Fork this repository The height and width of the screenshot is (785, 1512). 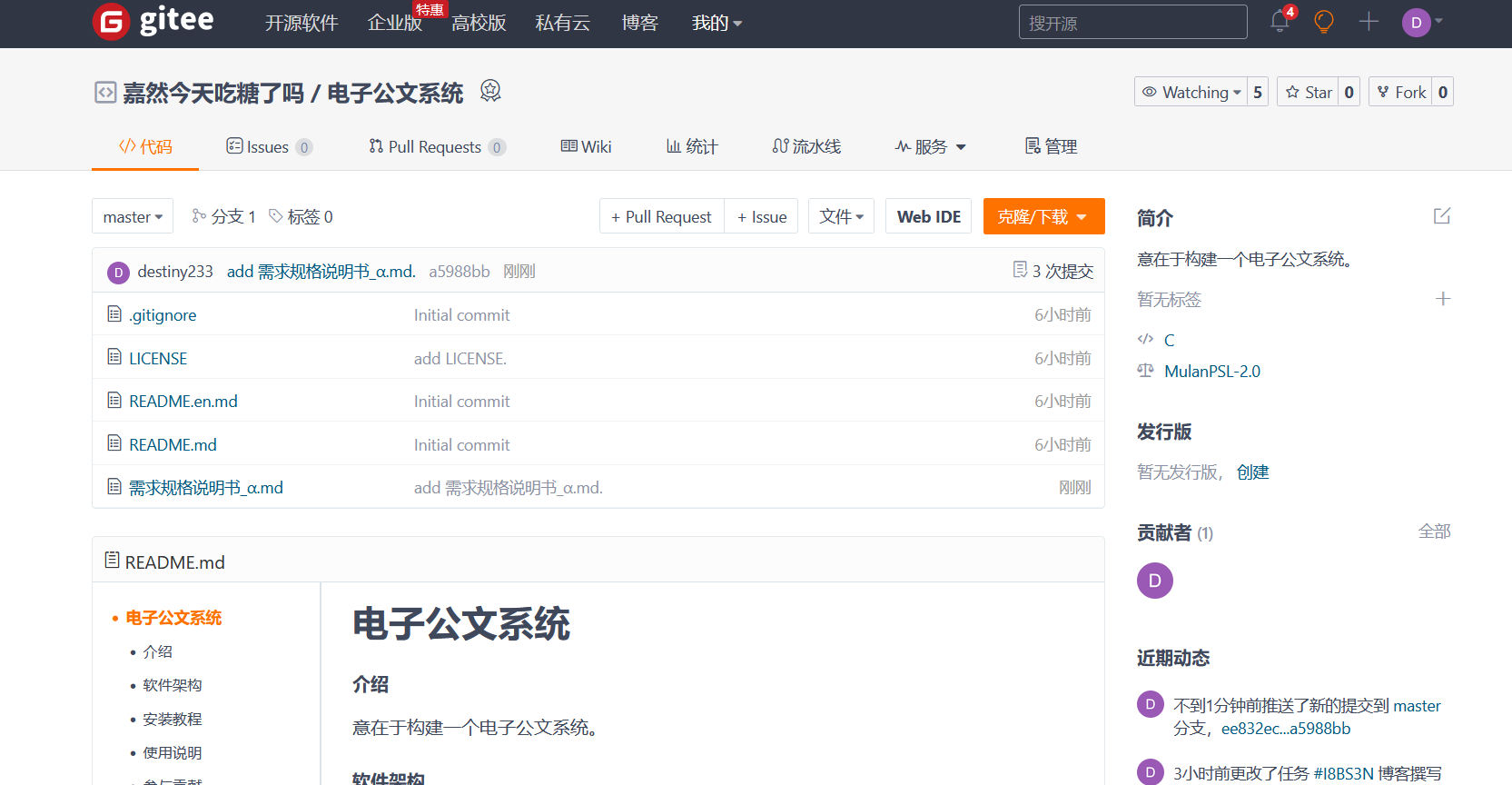coord(1401,92)
